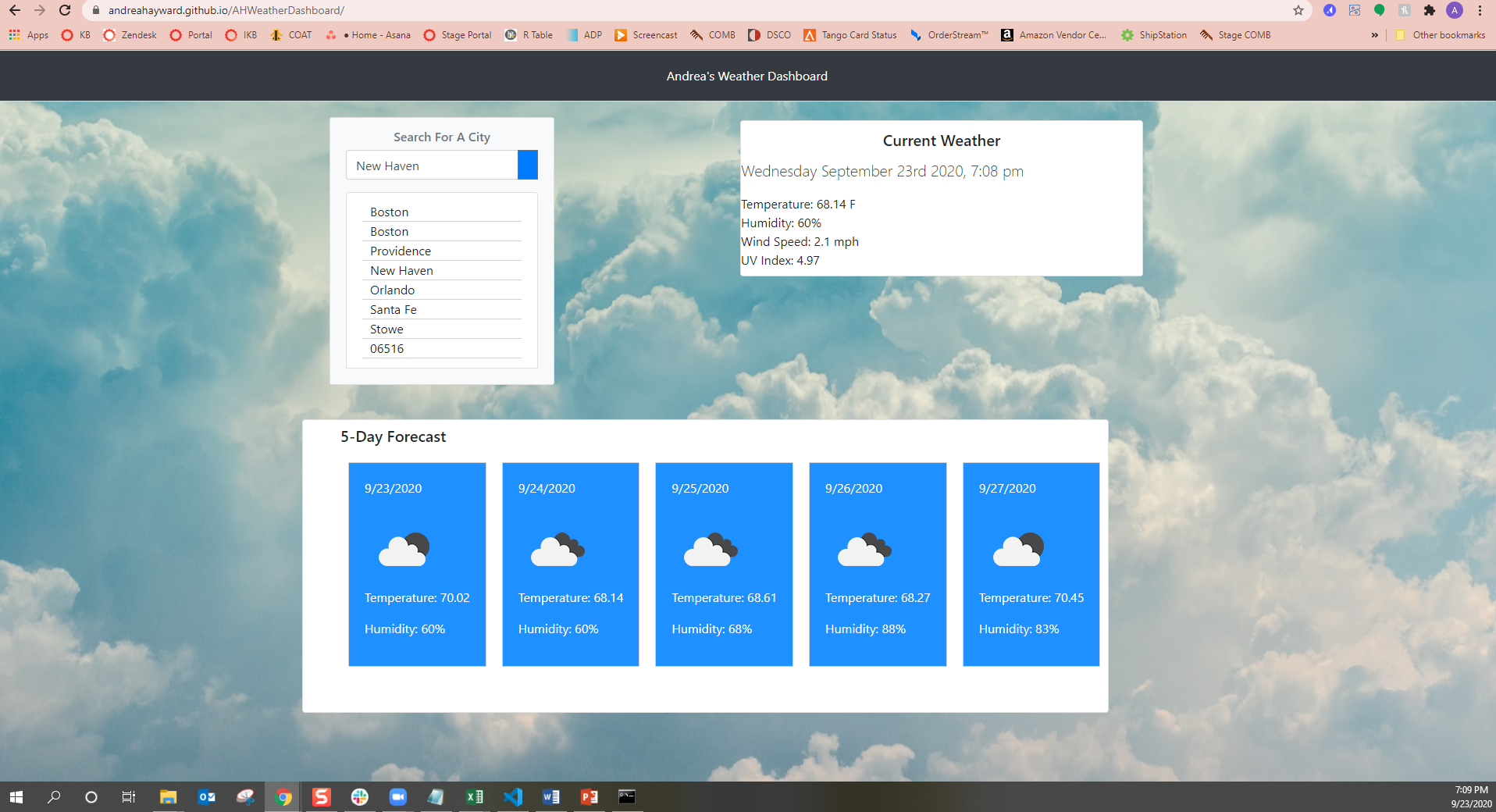Go back to the previous browser page
The height and width of the screenshot is (812, 1496).
click(x=15, y=10)
